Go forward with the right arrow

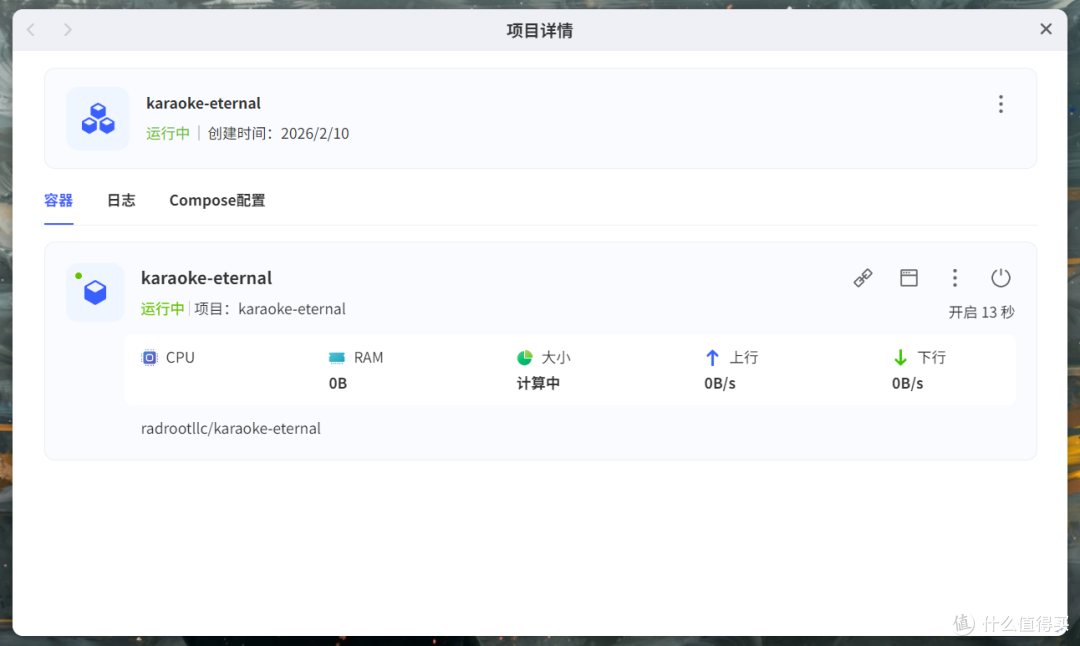pos(68,30)
